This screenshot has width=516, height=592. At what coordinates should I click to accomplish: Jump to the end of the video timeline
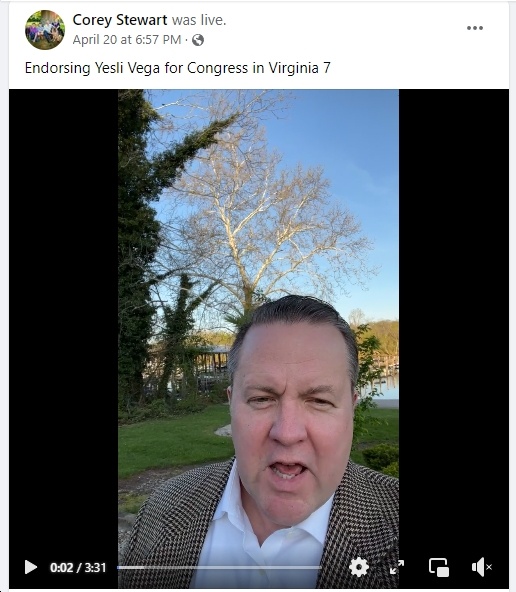[x=321, y=567]
